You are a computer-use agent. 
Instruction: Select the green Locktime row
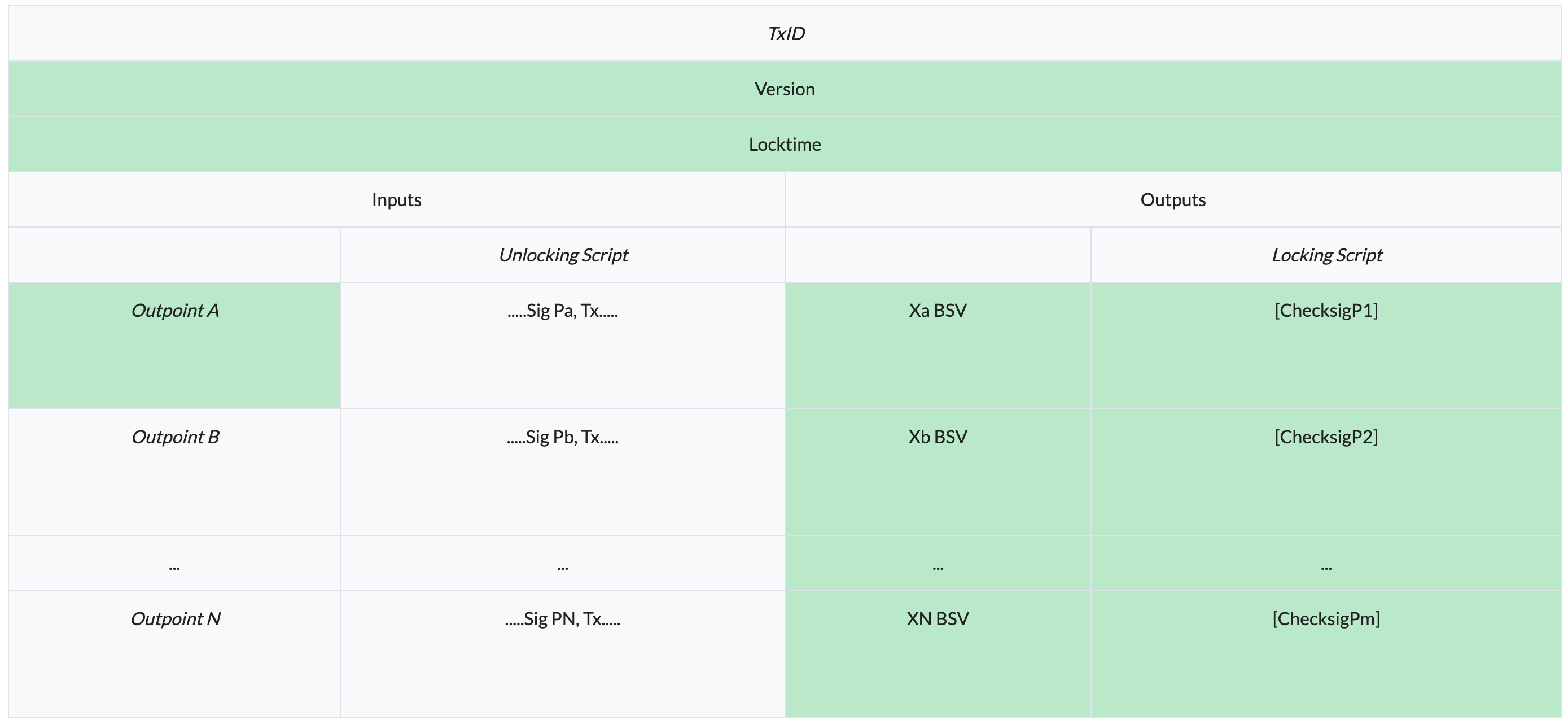[785, 145]
